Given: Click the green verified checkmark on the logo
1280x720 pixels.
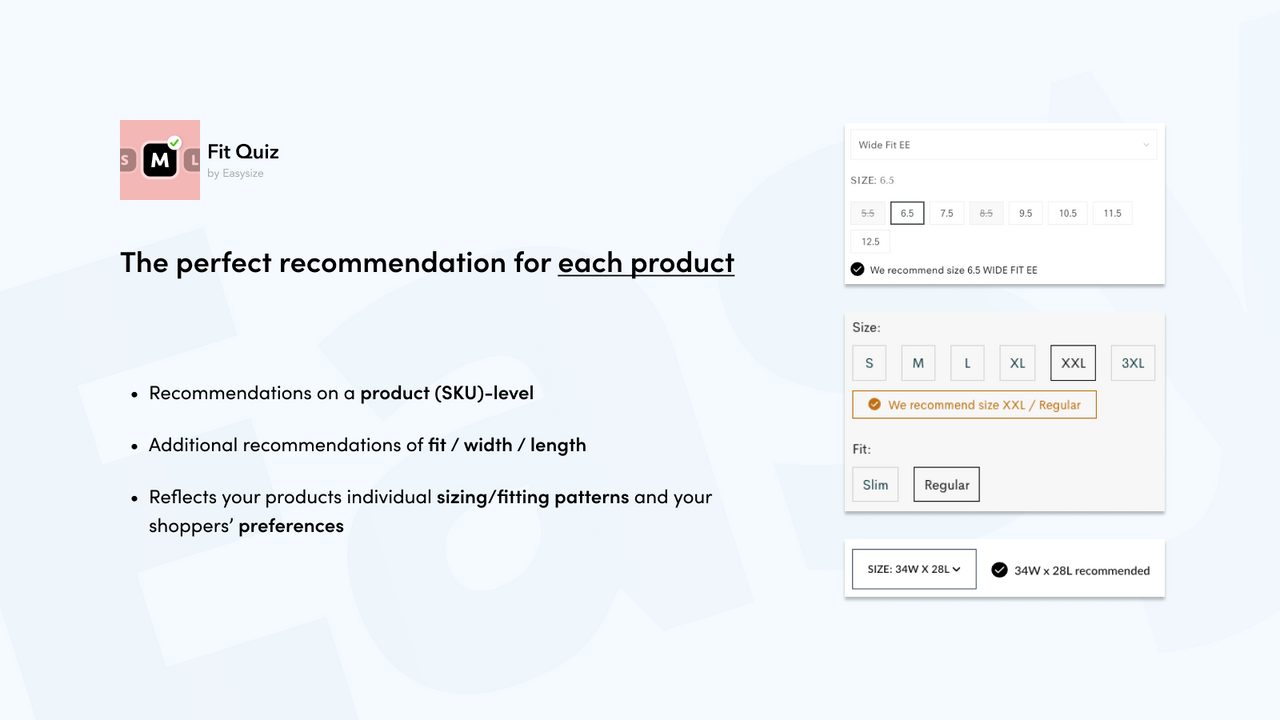Looking at the screenshot, I should (x=173, y=141).
